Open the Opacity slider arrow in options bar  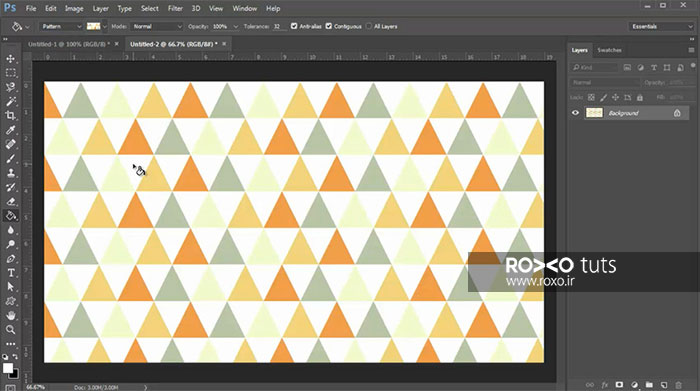236,27
